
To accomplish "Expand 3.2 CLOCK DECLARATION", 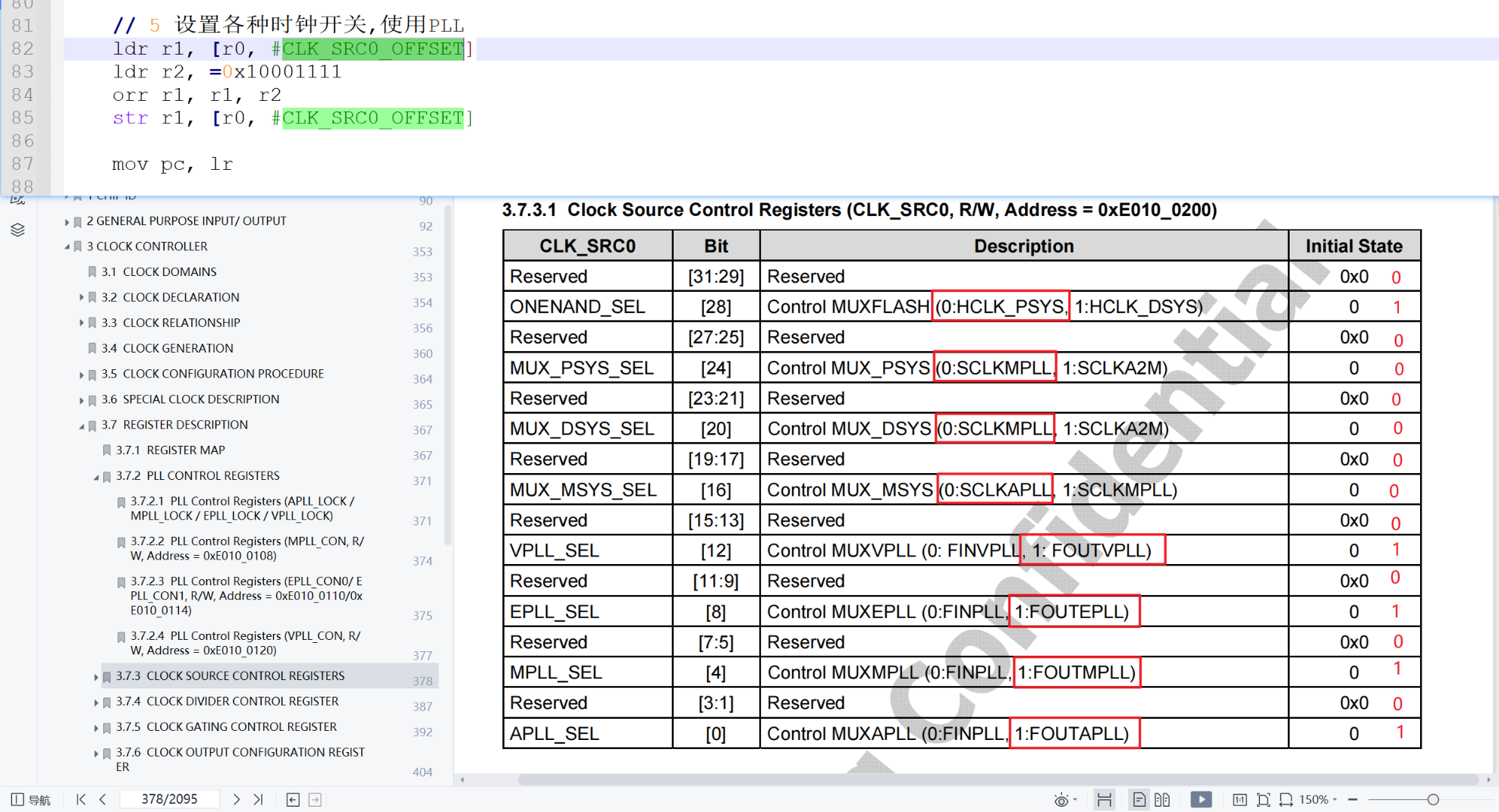I will pyautogui.click(x=81, y=298).
